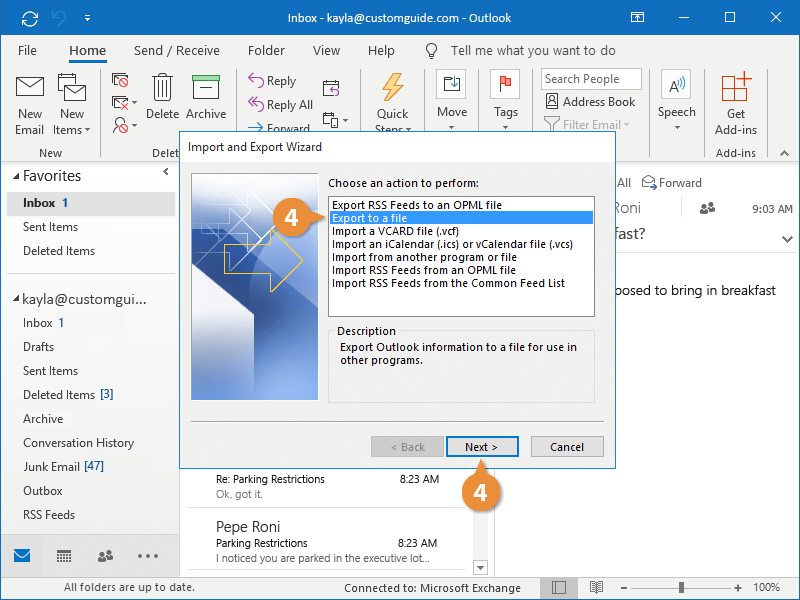Switch to Normal view status icon
Screen dimensions: 800x600
[559, 588]
